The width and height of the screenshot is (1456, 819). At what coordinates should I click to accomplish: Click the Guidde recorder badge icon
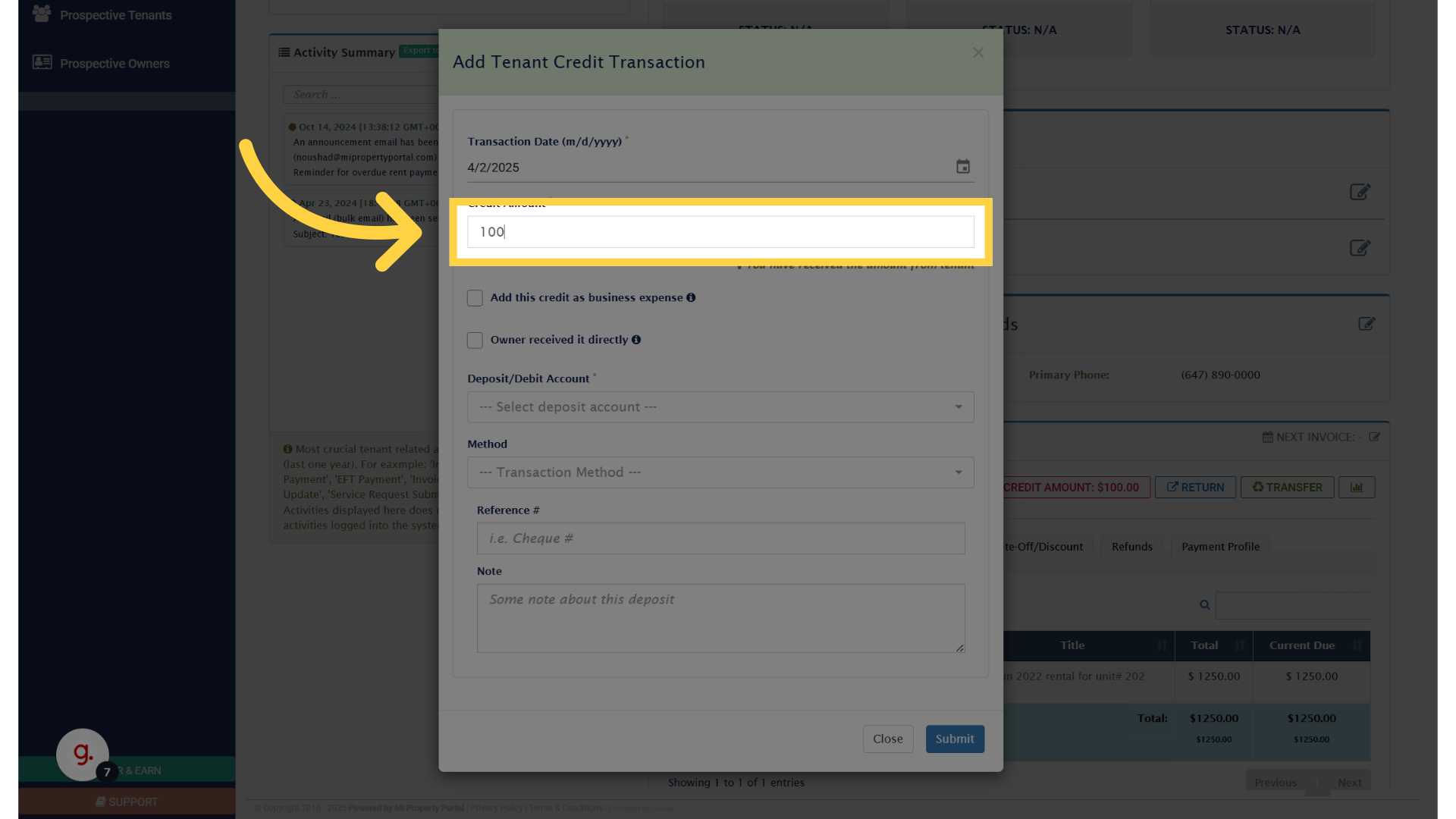click(x=83, y=755)
